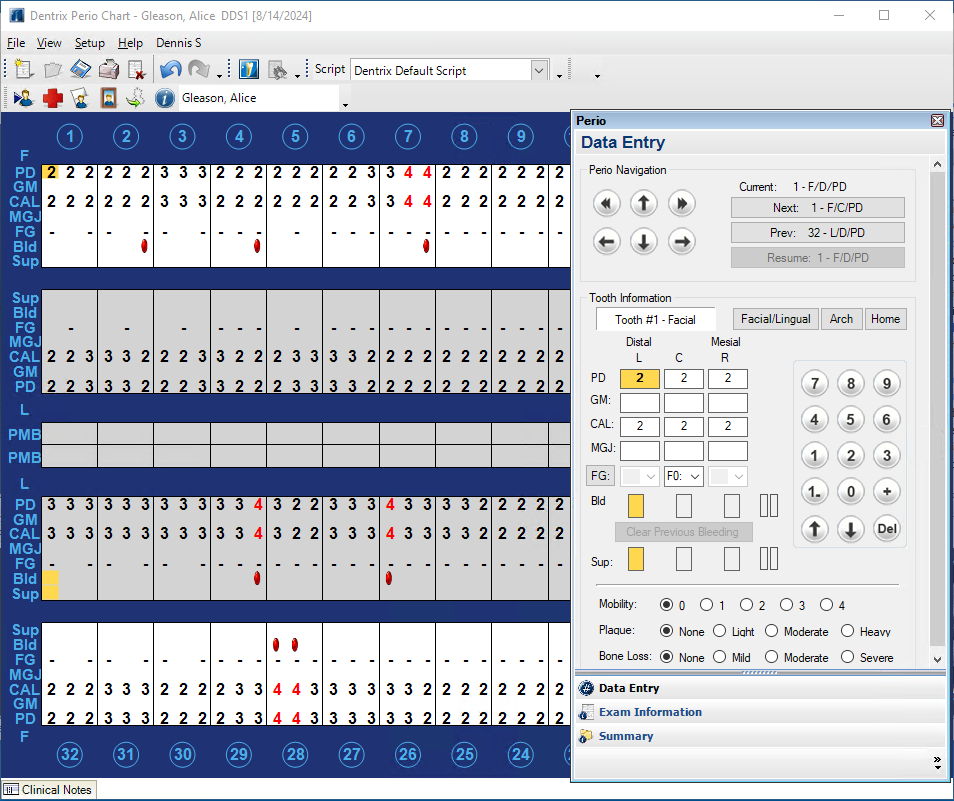Open the F0 furcation grade dropdown
The image size is (954, 801).
coord(684,477)
